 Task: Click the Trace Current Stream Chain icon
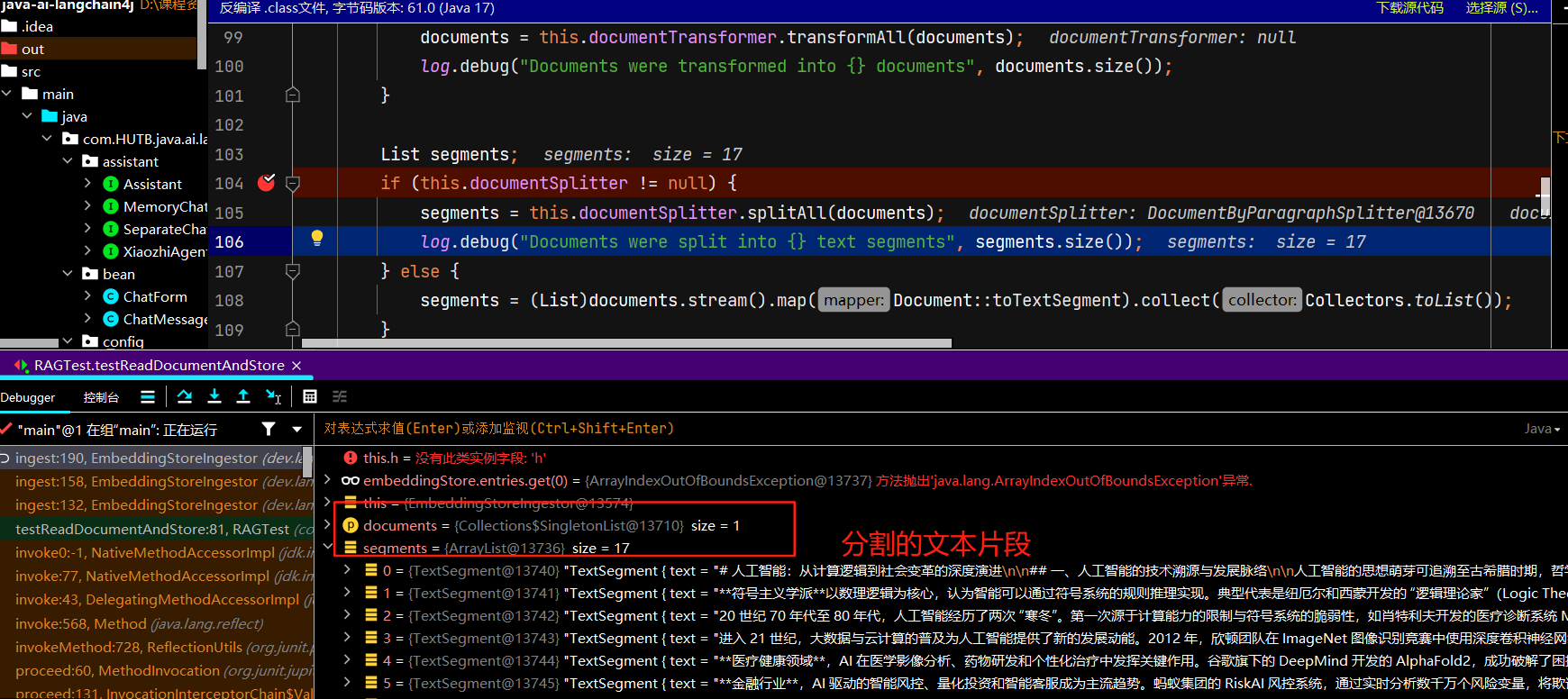point(340,396)
